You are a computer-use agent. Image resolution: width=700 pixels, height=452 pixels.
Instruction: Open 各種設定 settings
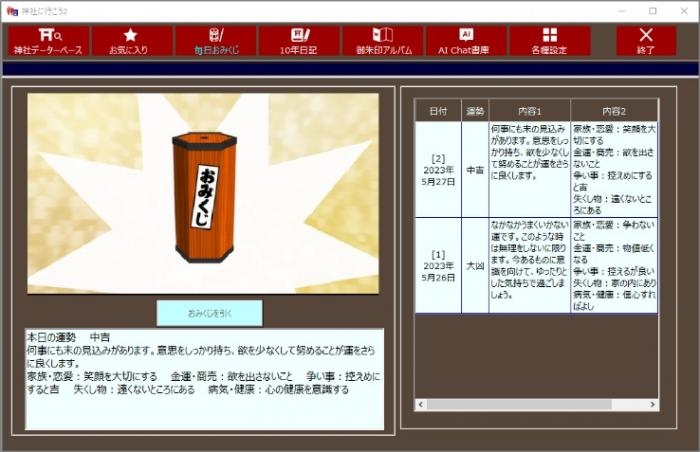point(549,41)
